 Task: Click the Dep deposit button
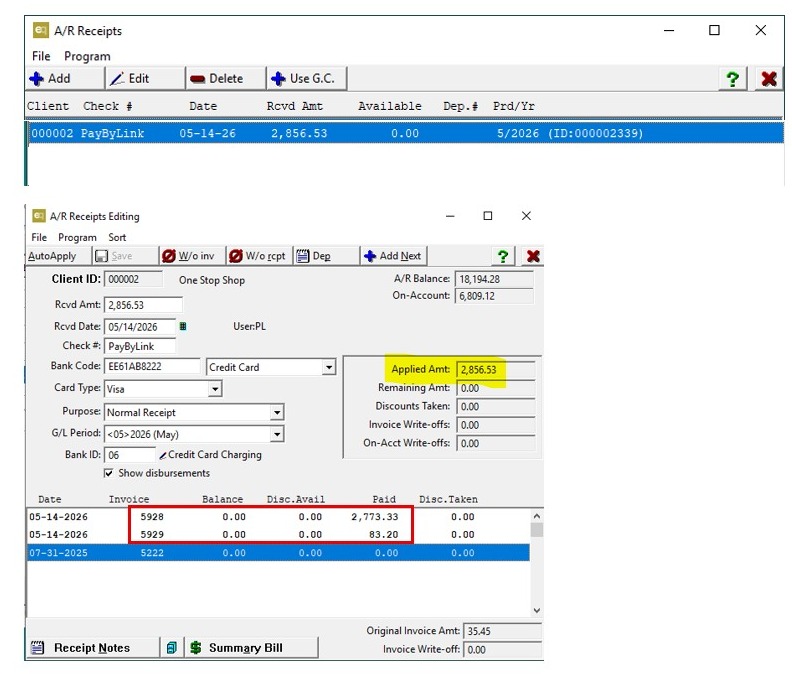(326, 256)
